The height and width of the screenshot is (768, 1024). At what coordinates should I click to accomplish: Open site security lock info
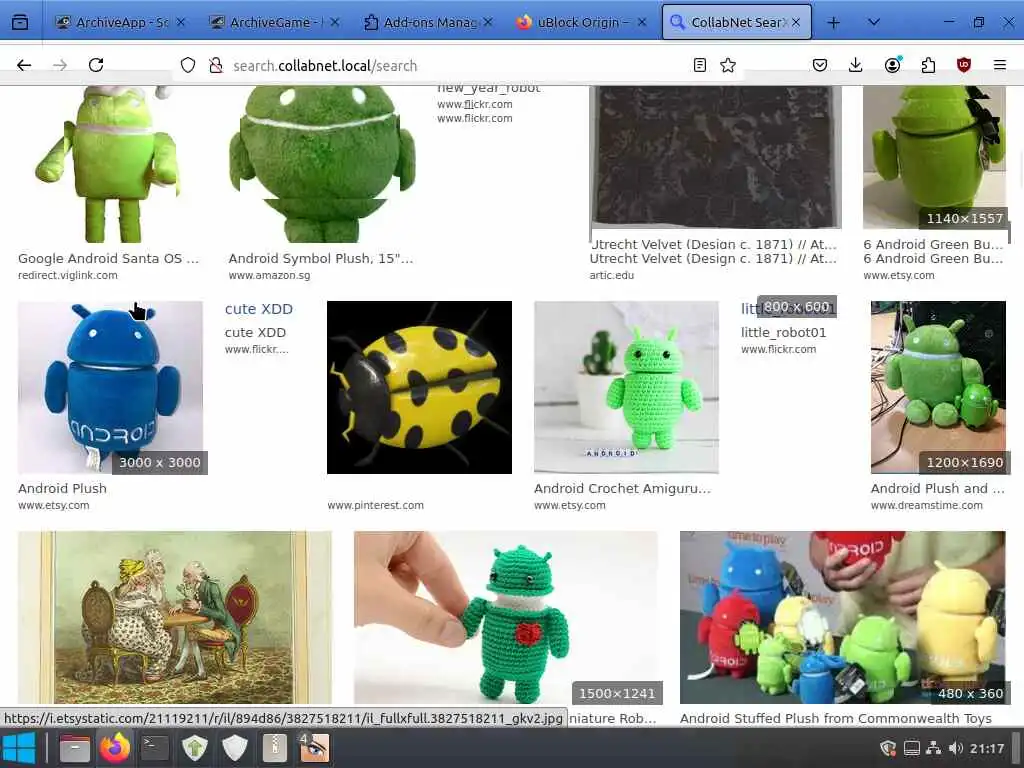click(x=216, y=65)
